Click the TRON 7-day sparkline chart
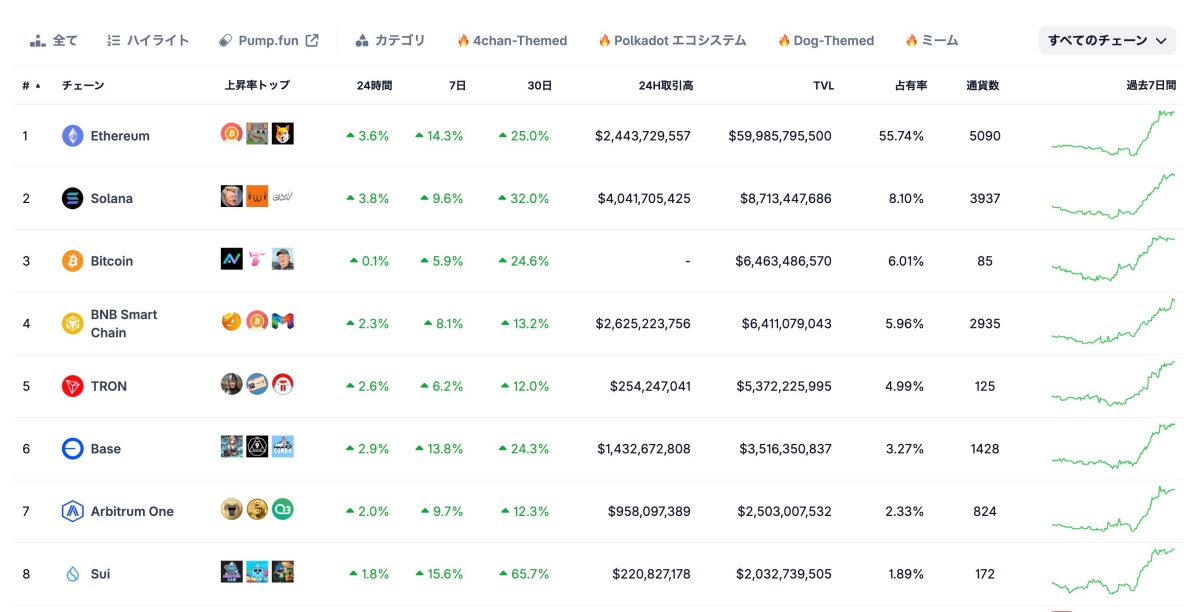The width and height of the screenshot is (1200, 612). 1113,384
